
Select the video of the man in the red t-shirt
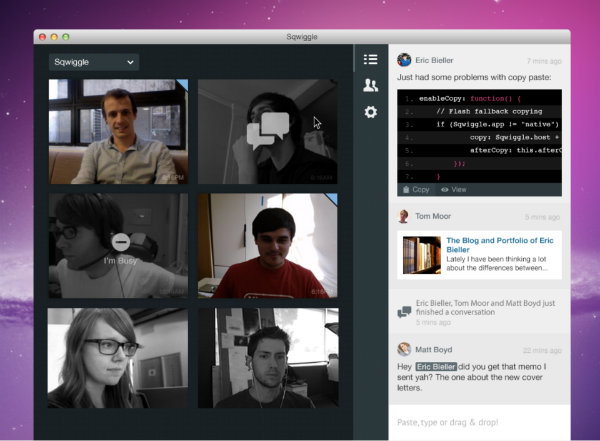click(267, 246)
